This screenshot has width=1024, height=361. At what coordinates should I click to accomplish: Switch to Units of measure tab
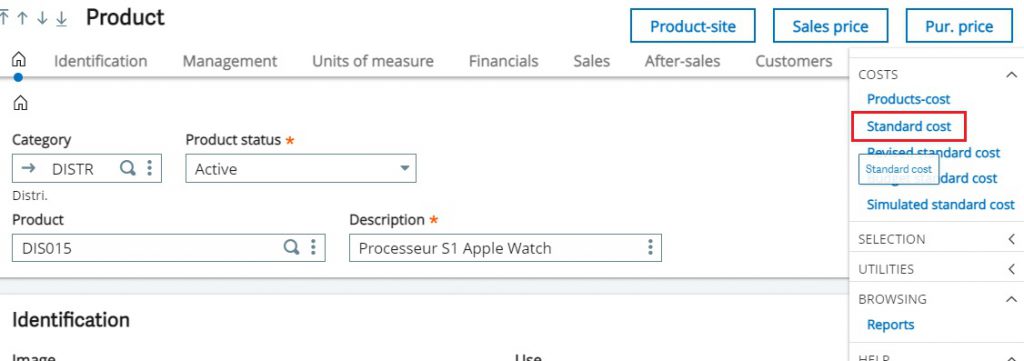[x=373, y=61]
